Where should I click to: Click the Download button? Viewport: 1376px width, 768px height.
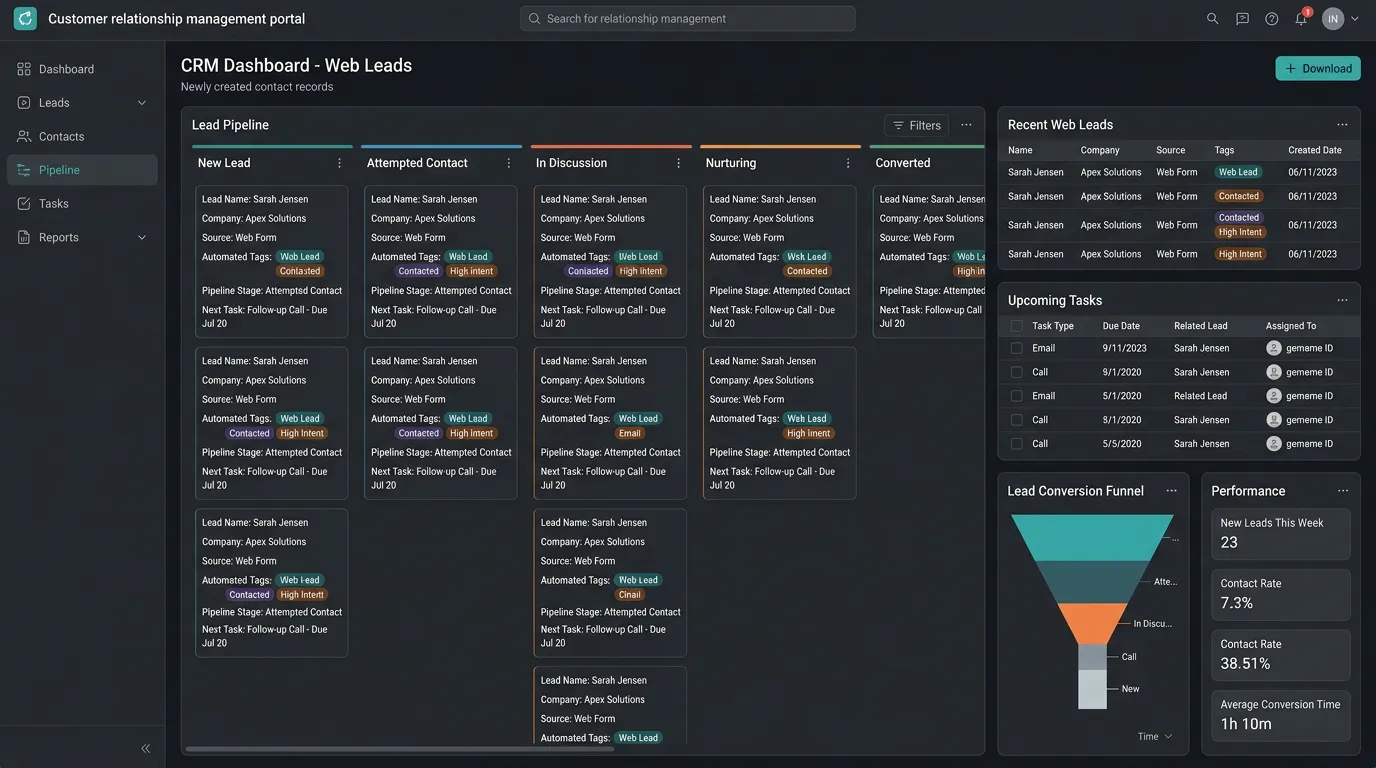1318,68
